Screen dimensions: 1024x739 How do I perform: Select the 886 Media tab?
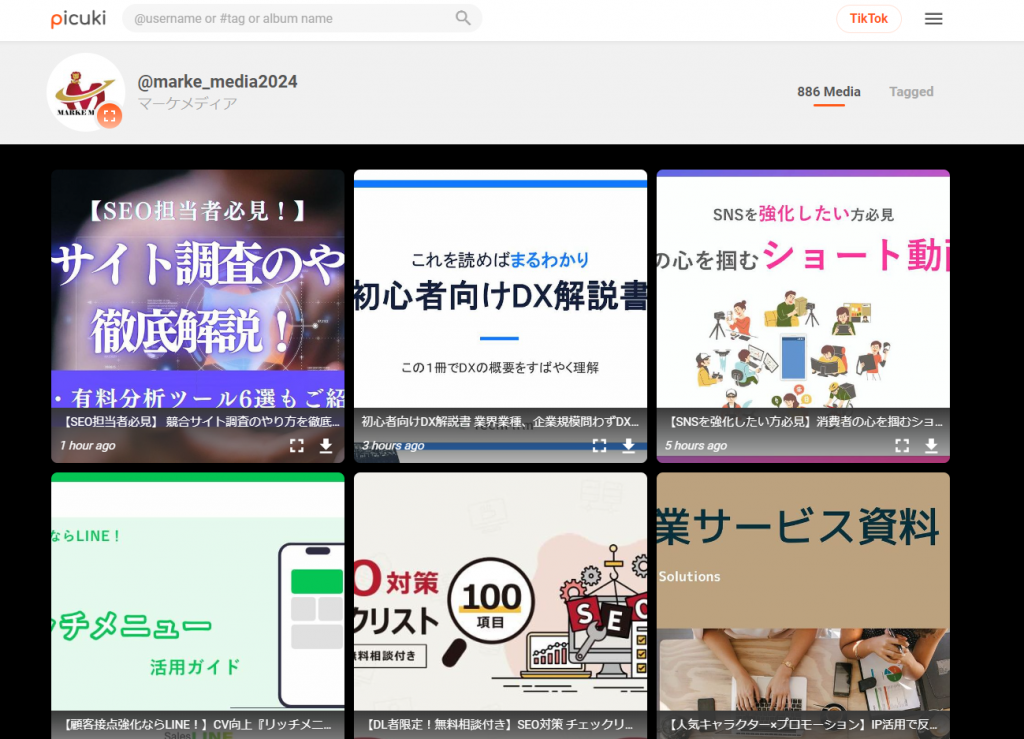[828, 91]
